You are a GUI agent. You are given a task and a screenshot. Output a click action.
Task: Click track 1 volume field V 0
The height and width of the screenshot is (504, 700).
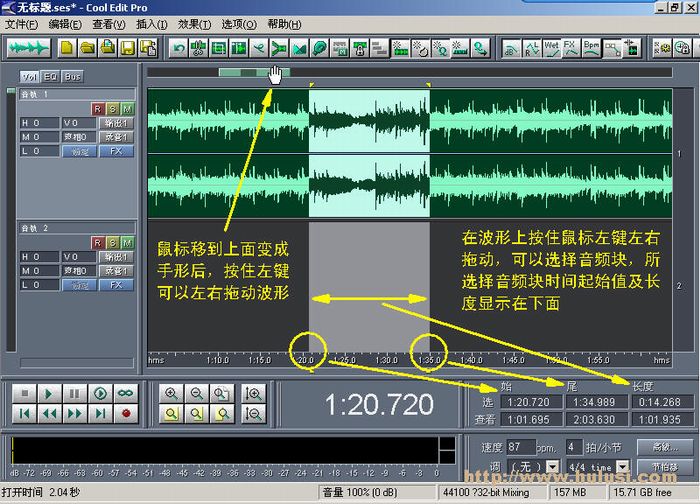pos(79,123)
